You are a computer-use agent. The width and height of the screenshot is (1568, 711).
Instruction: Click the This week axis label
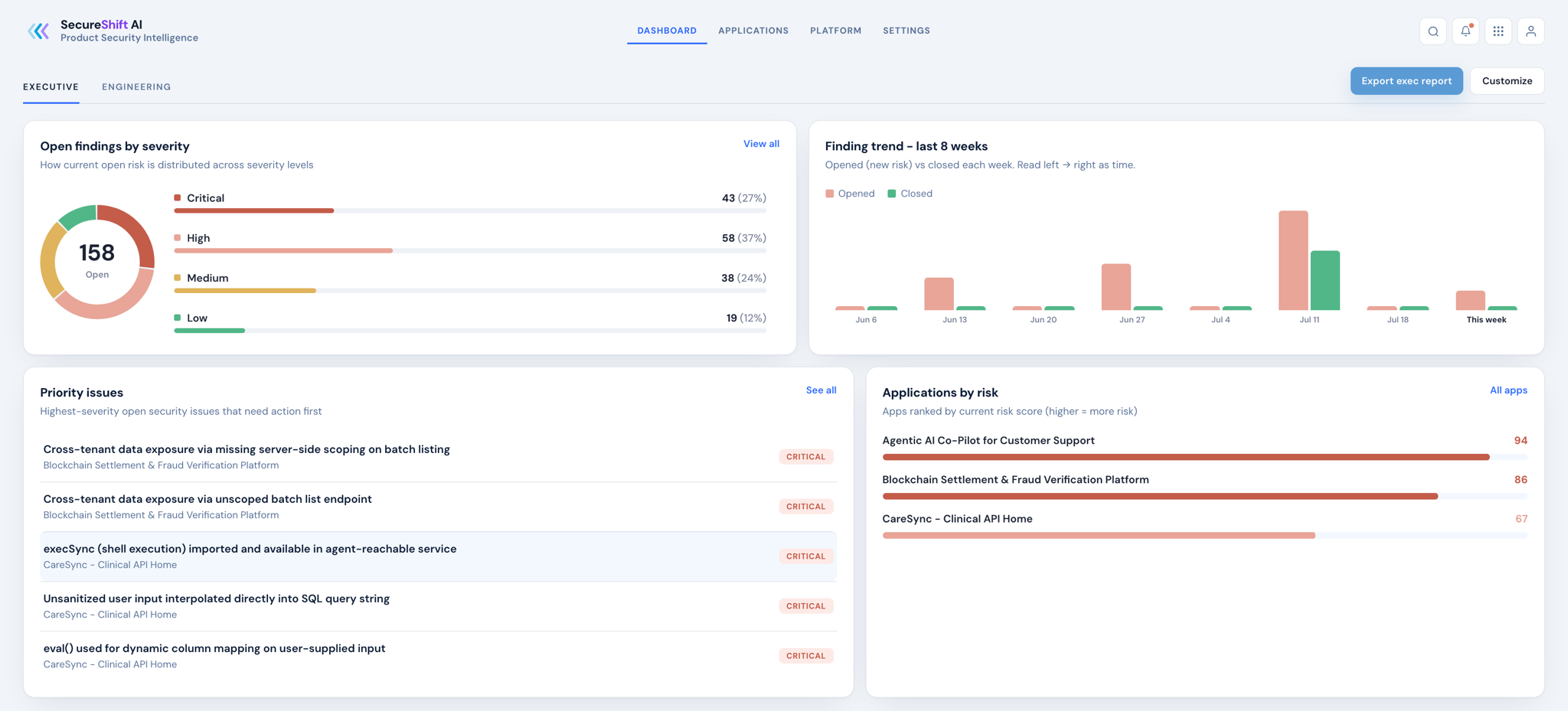tap(1486, 320)
